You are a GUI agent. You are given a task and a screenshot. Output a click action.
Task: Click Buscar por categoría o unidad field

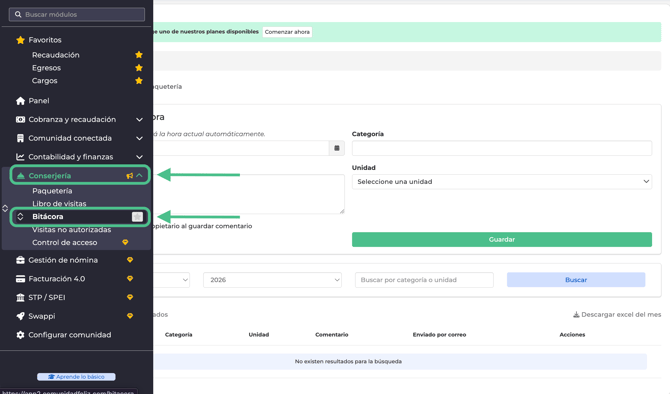(x=424, y=280)
